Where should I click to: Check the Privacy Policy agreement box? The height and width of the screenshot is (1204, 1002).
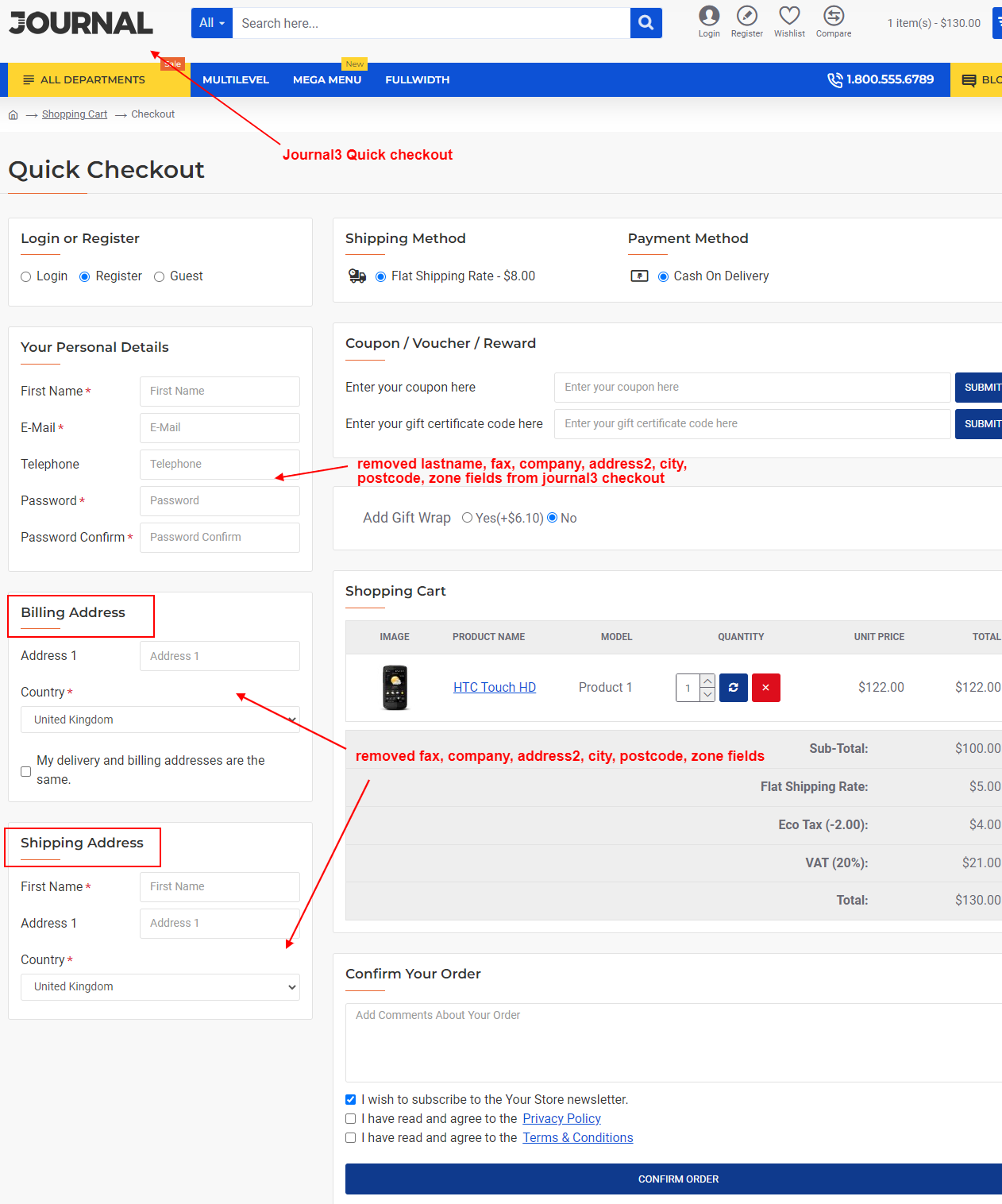tap(350, 1119)
